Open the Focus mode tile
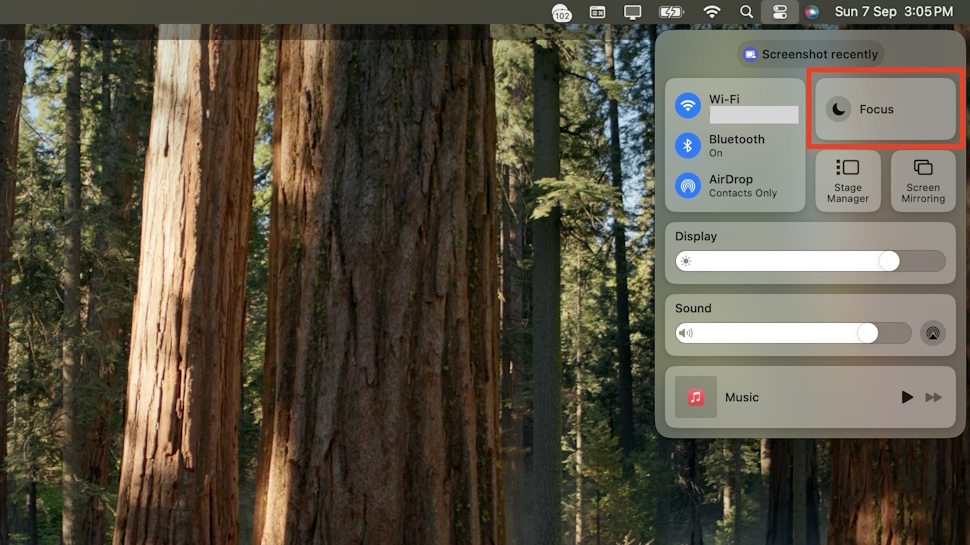The height and width of the screenshot is (545, 970). click(x=885, y=109)
